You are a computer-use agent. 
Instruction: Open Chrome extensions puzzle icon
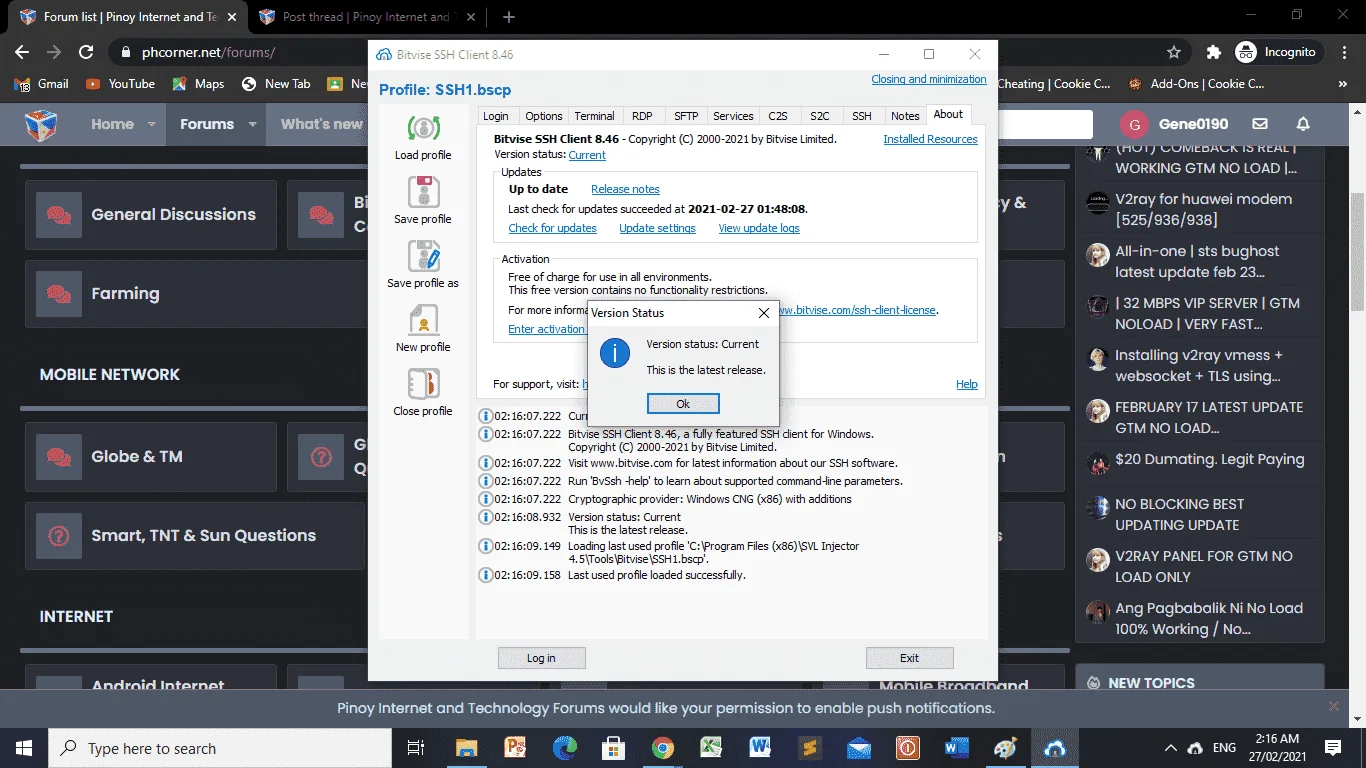point(1213,52)
